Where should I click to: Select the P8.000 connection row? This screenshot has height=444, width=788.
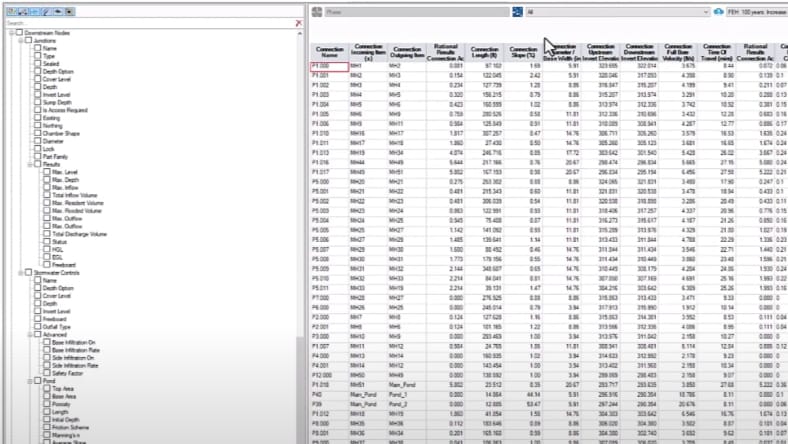[x=549, y=424]
